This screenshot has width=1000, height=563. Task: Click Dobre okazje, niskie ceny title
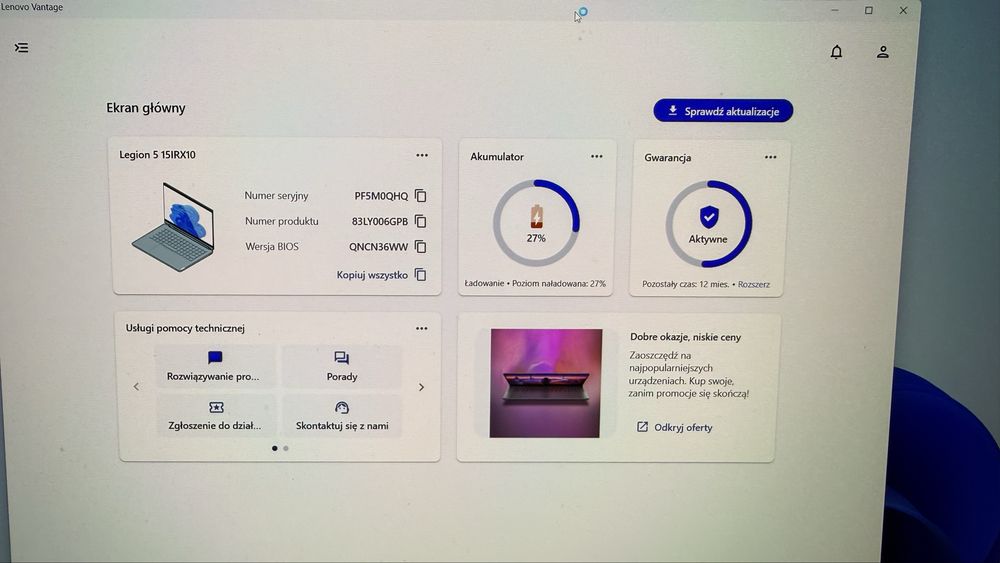(686, 337)
